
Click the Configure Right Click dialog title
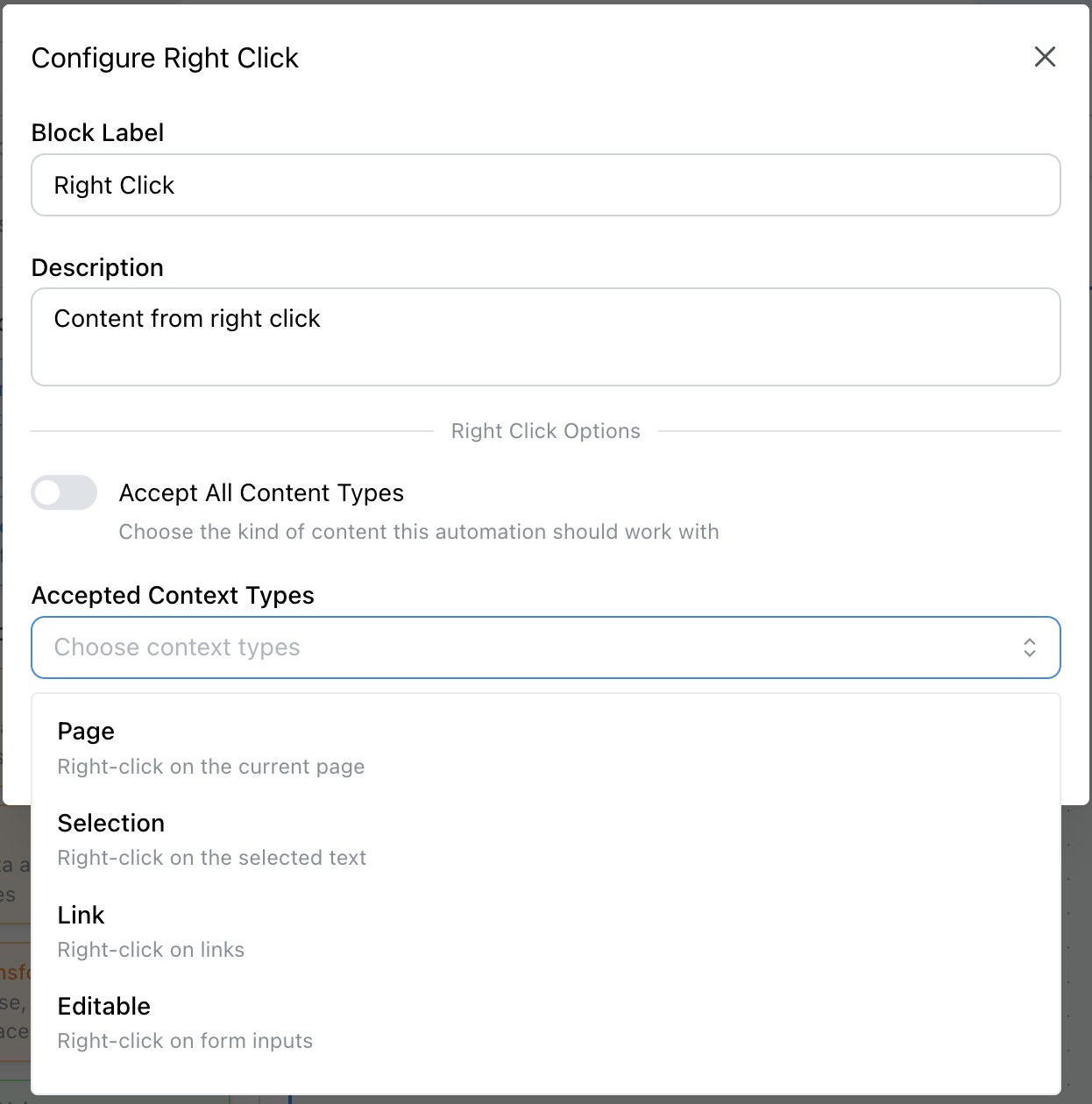click(165, 58)
